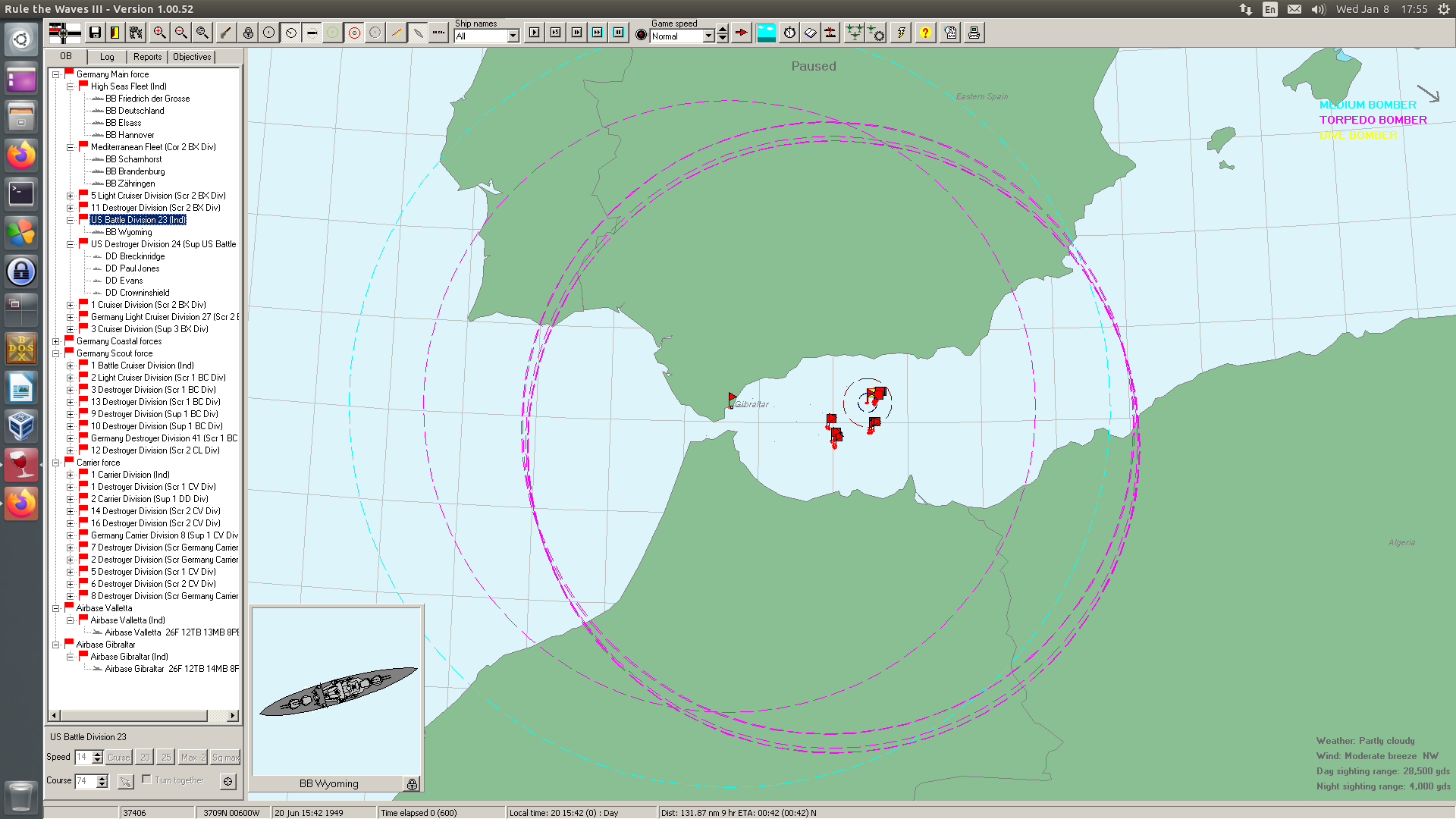This screenshot has width=1456, height=819.
Task: Collapse the Carrier force node
Action: point(55,463)
